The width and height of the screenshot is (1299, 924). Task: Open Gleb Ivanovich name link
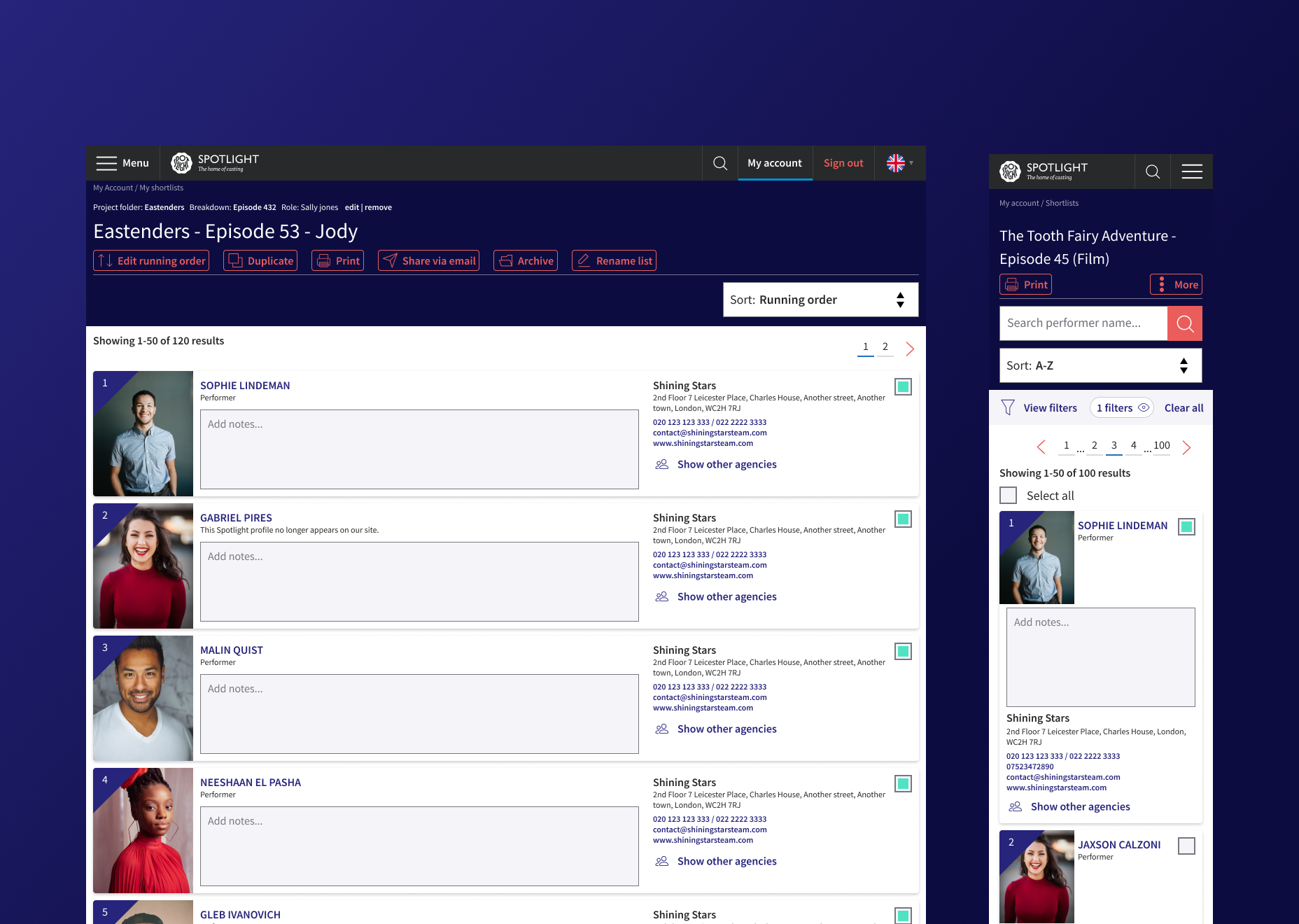pyautogui.click(x=240, y=915)
